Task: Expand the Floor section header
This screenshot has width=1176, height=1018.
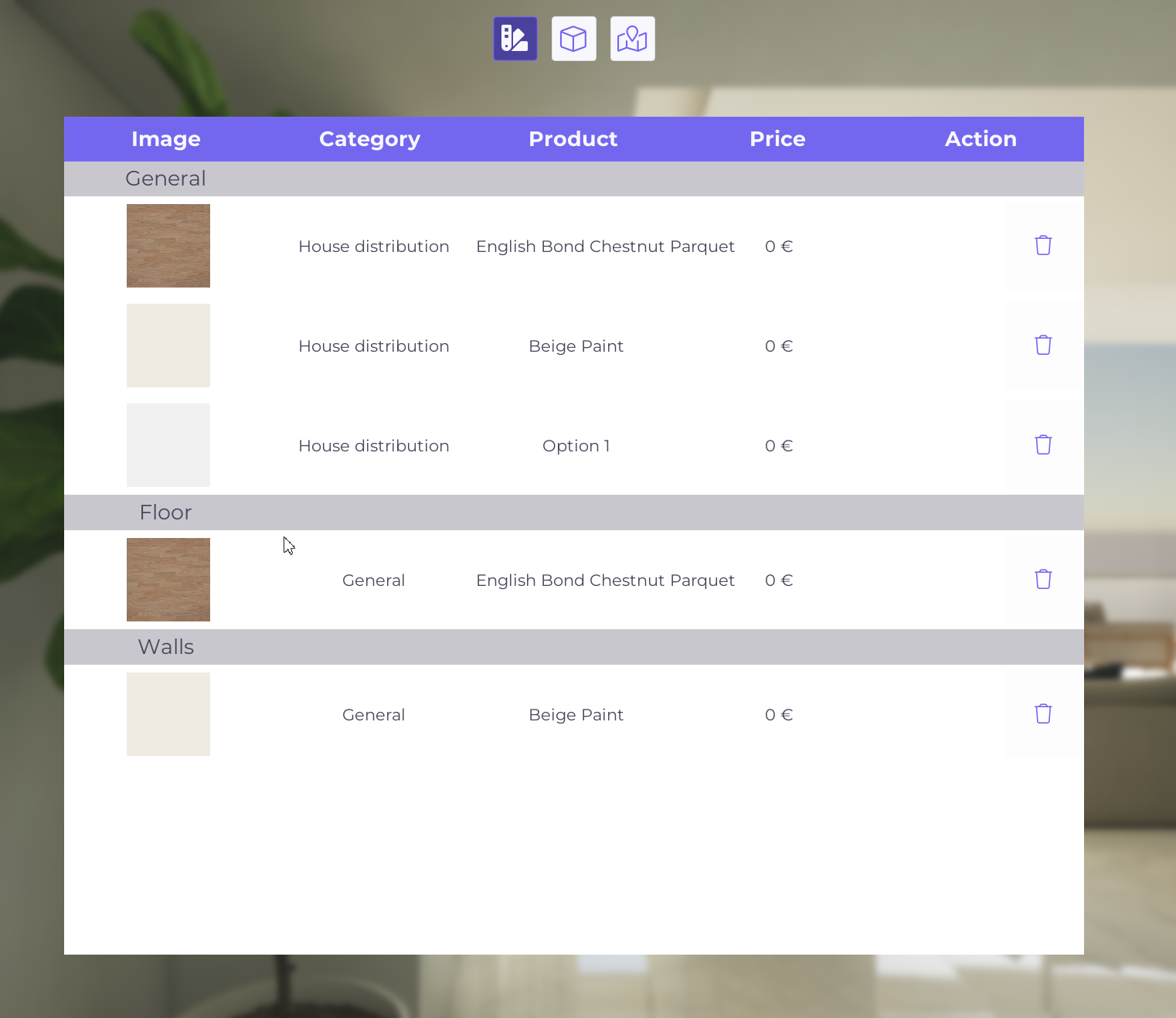Action: point(165,512)
